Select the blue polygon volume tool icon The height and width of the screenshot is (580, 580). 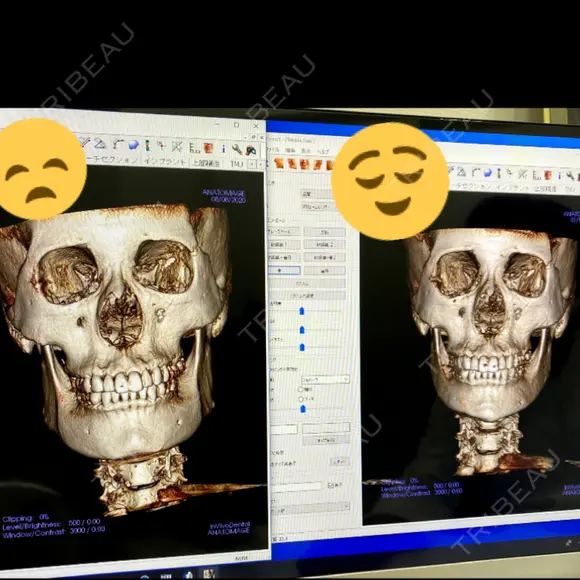coord(134,145)
